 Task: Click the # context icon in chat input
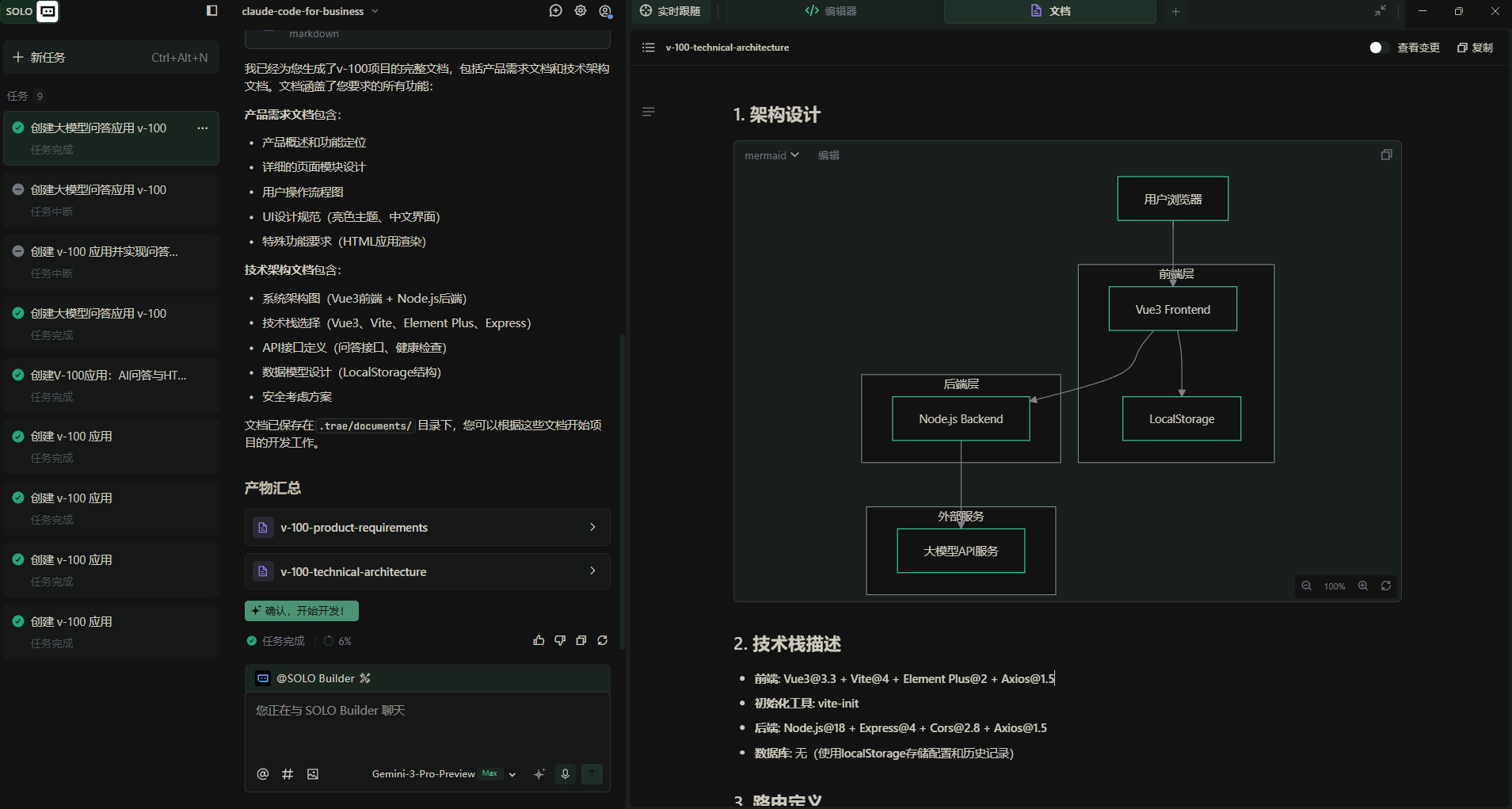(288, 774)
